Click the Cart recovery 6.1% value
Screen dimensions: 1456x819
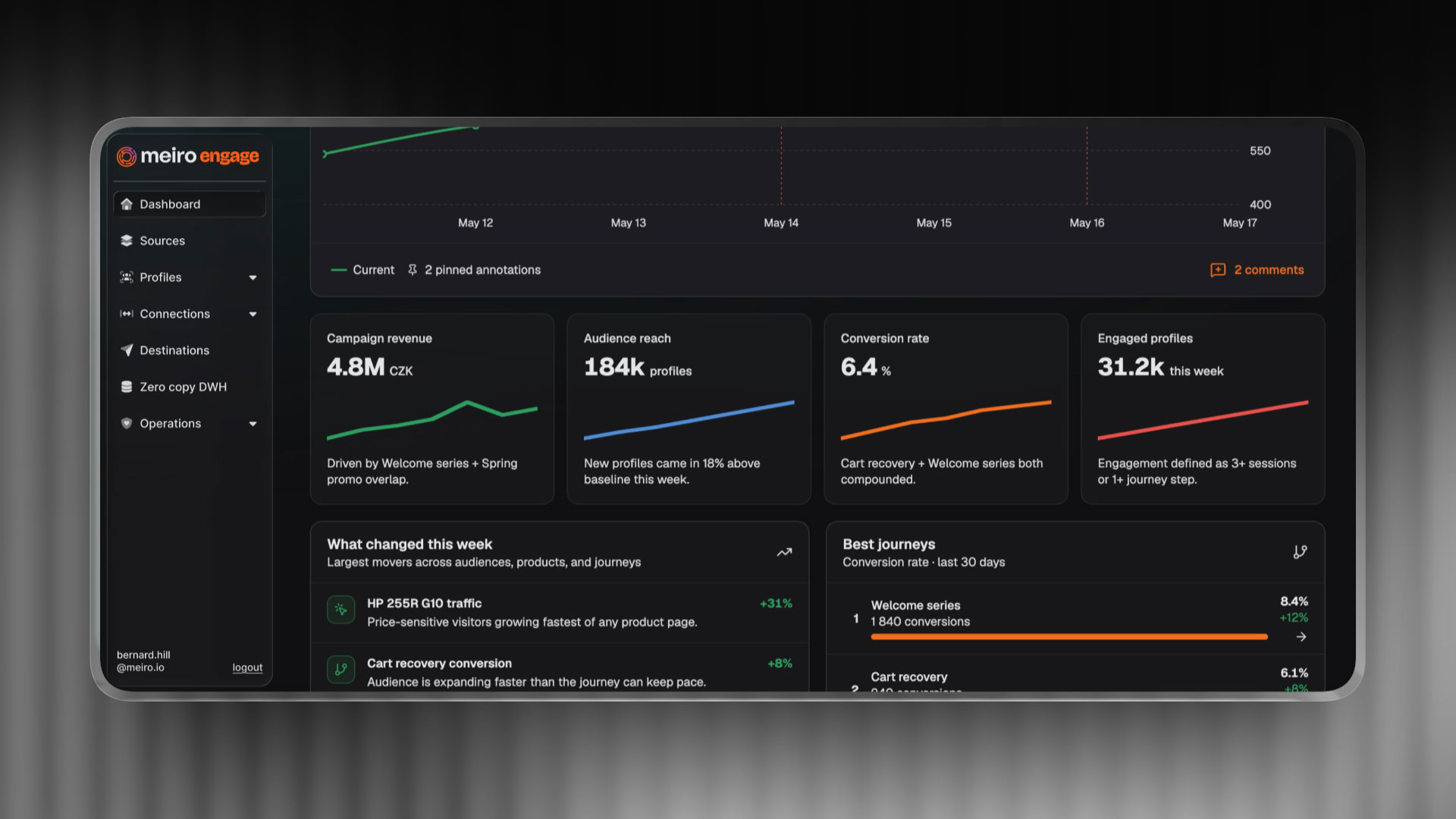click(x=1294, y=673)
